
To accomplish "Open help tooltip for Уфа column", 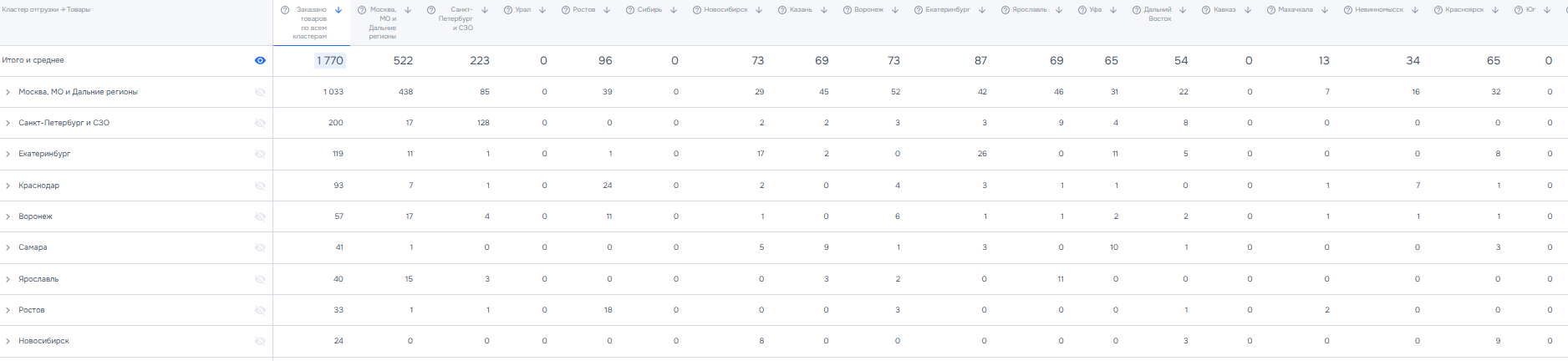I will click(x=1082, y=10).
